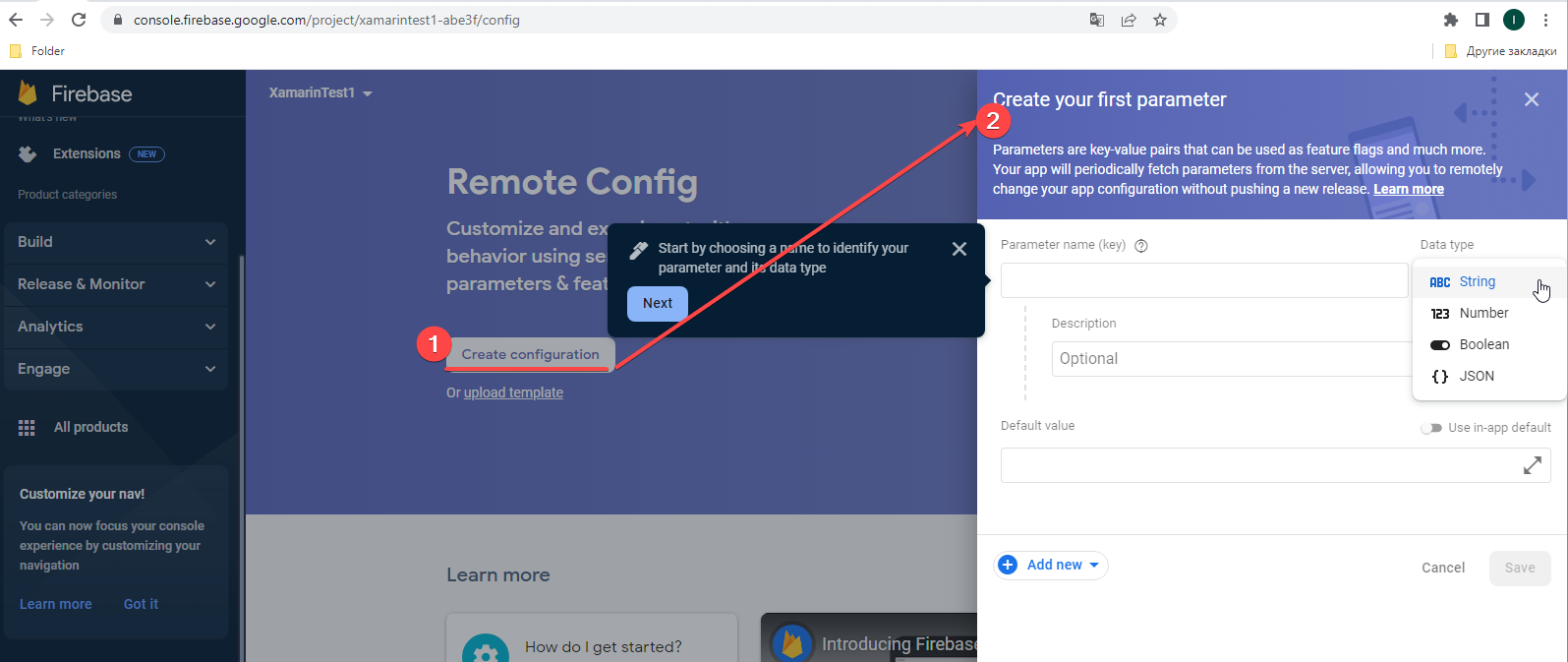
Task: Click the share page icon
Action: click(x=1129, y=20)
